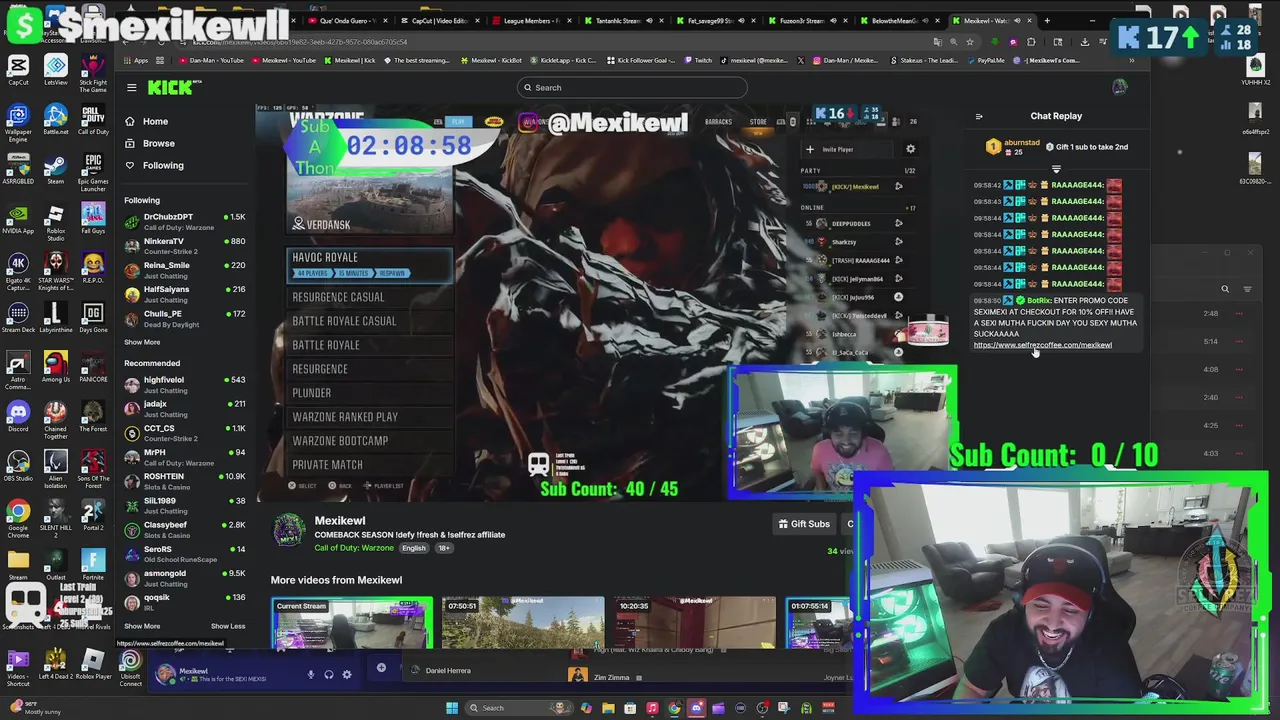Mute the Discord microphone
1280x720 pixels.
(310, 674)
